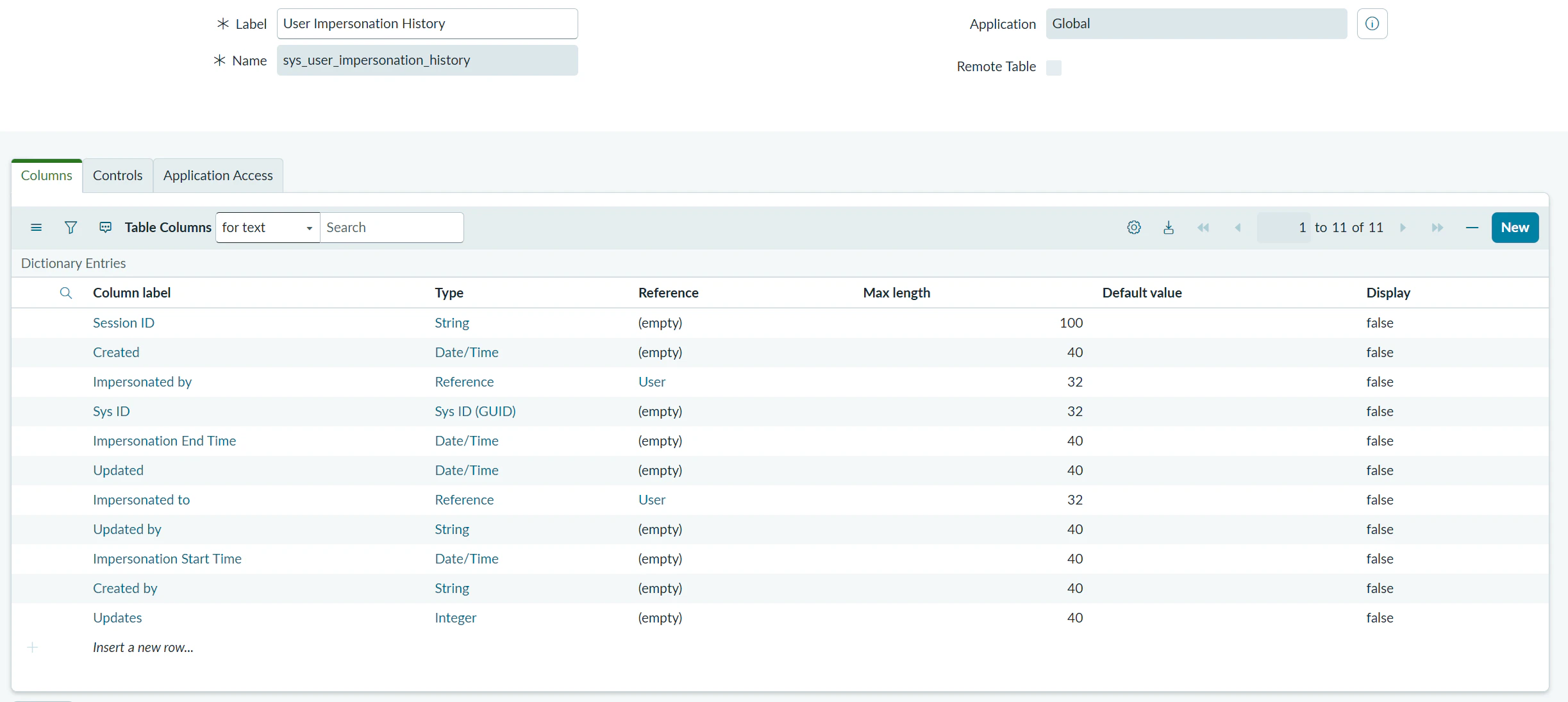Go to last page of entries
Screen dimensions: 1568x702
(1438, 228)
